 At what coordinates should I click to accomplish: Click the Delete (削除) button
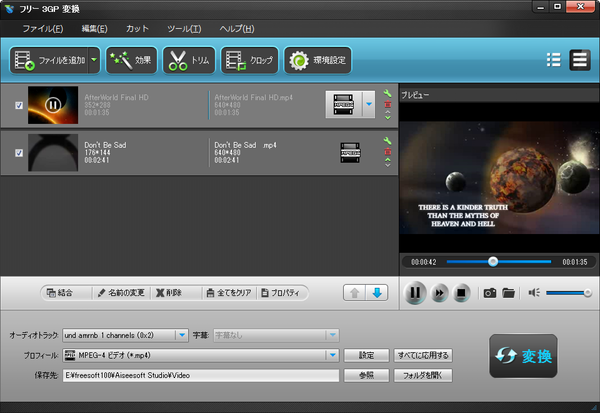169,293
